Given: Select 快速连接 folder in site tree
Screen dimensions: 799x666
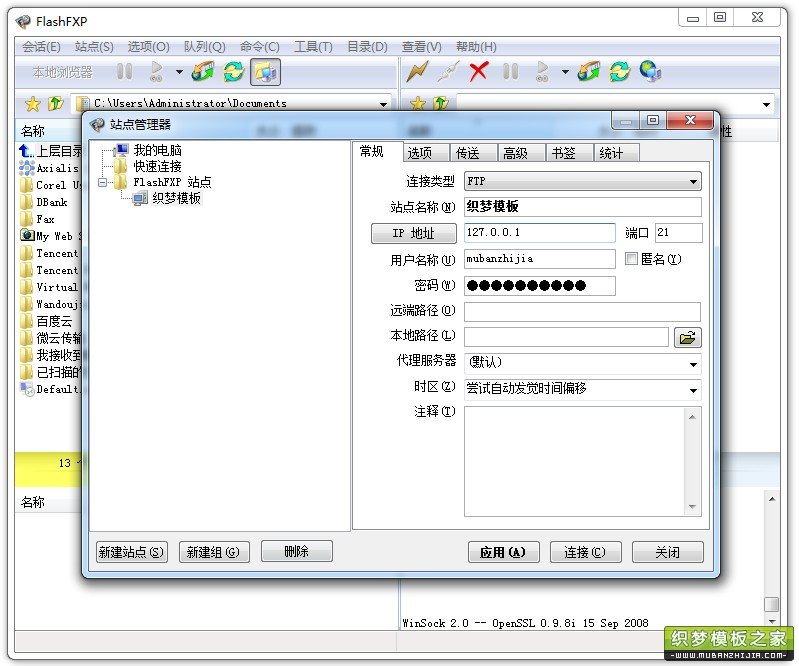Looking at the screenshot, I should (x=157, y=166).
